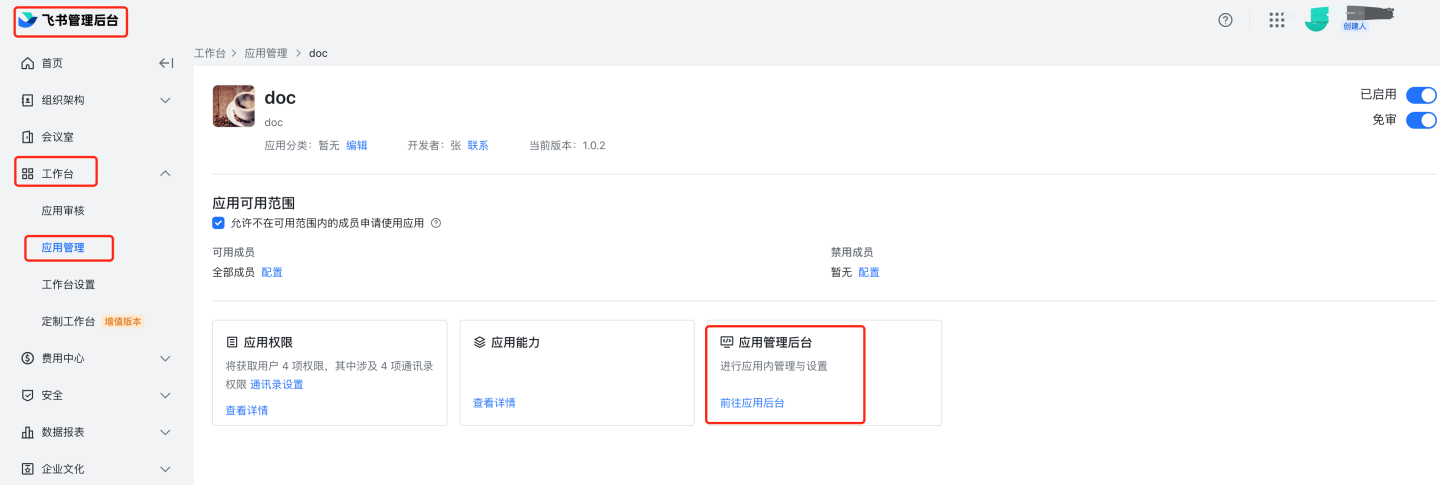Click 编辑 next to 应用分类
This screenshot has width=1440, height=485.
tap(357, 145)
